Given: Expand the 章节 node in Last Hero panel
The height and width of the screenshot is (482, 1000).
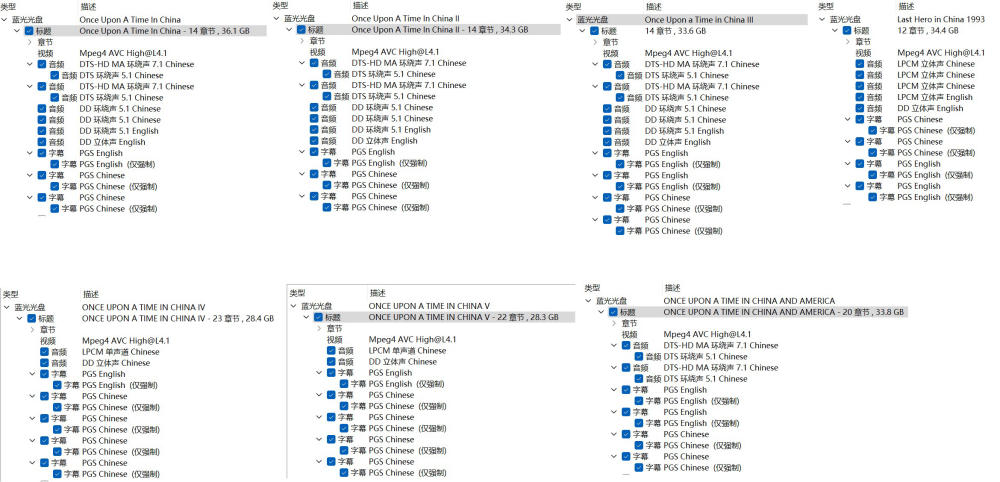Looking at the screenshot, I should tap(848, 41).
